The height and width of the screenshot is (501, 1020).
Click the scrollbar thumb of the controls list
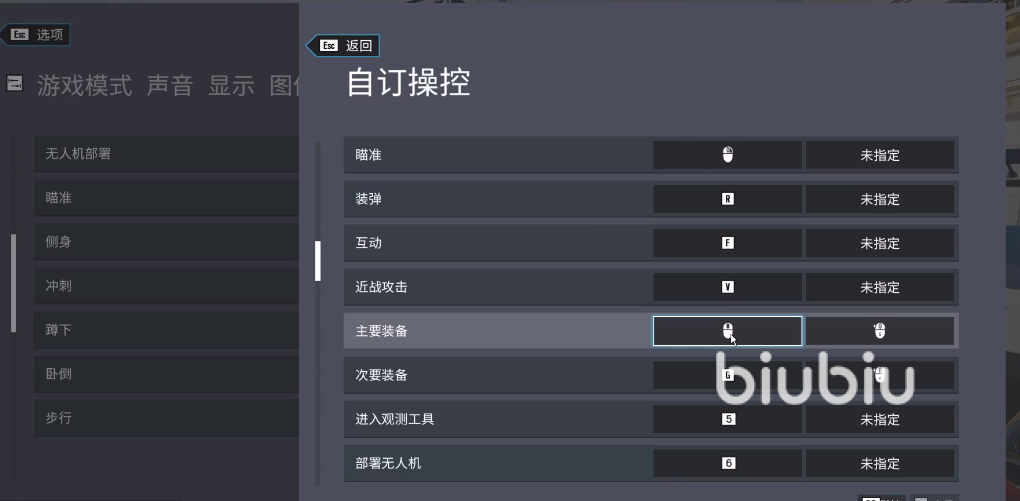318,261
